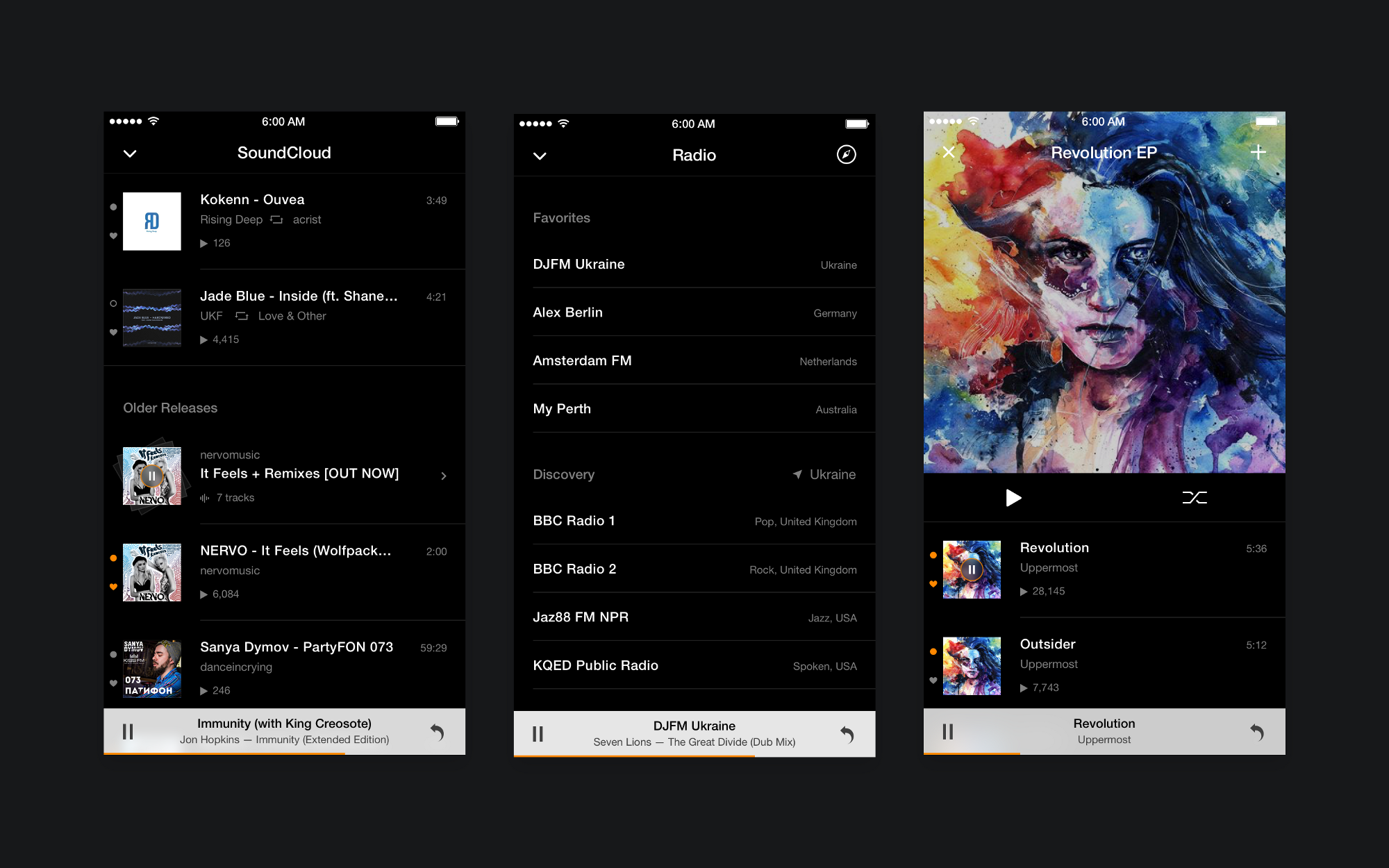The width and height of the screenshot is (1389, 868).
Task: Select the My Perth station
Action: tap(694, 409)
